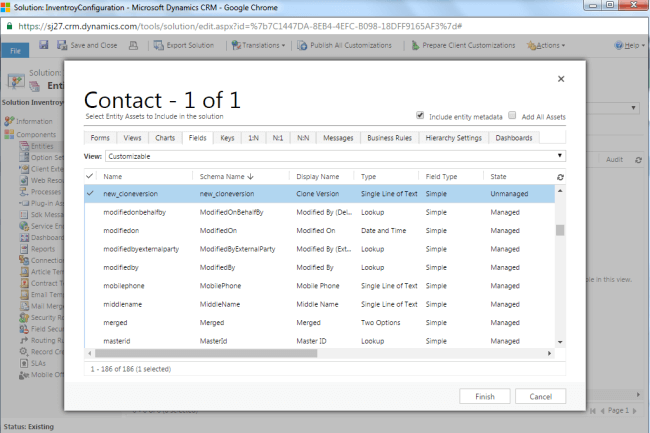Sort by Display Name column header
Screen dimensions: 650x433
pyautogui.click(x=318, y=177)
